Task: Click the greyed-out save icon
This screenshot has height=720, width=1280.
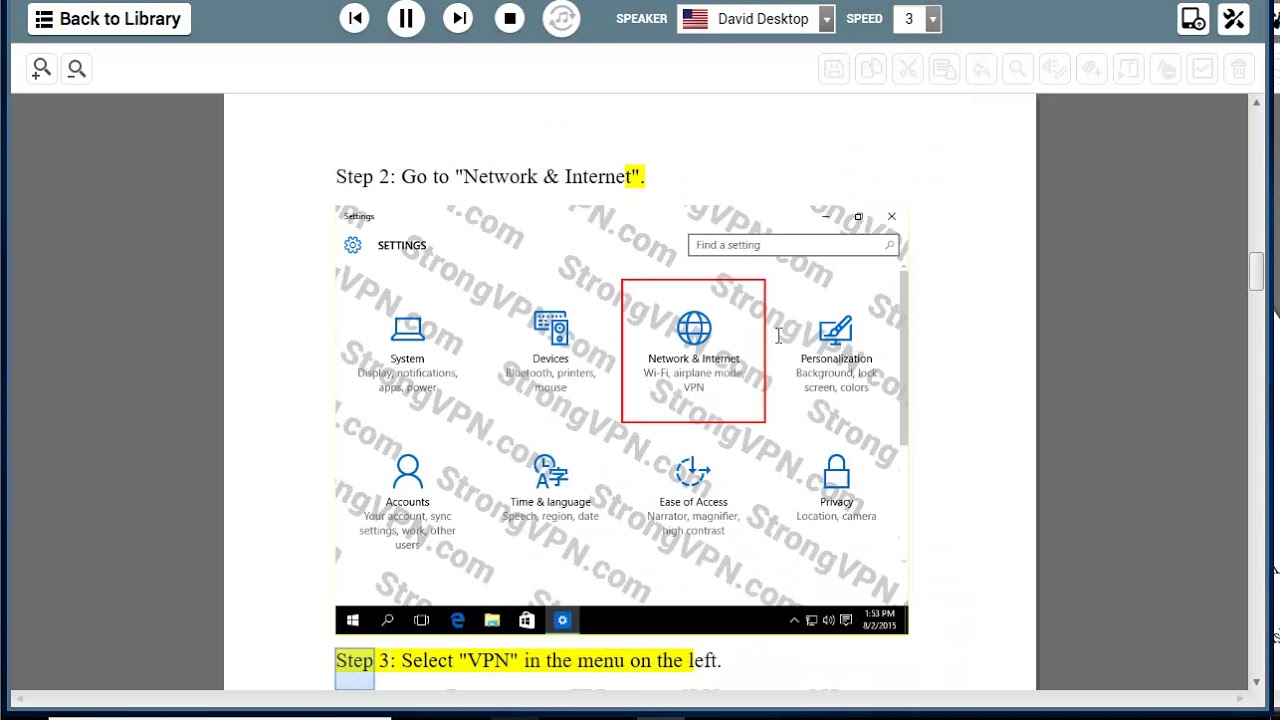Action: tap(834, 69)
